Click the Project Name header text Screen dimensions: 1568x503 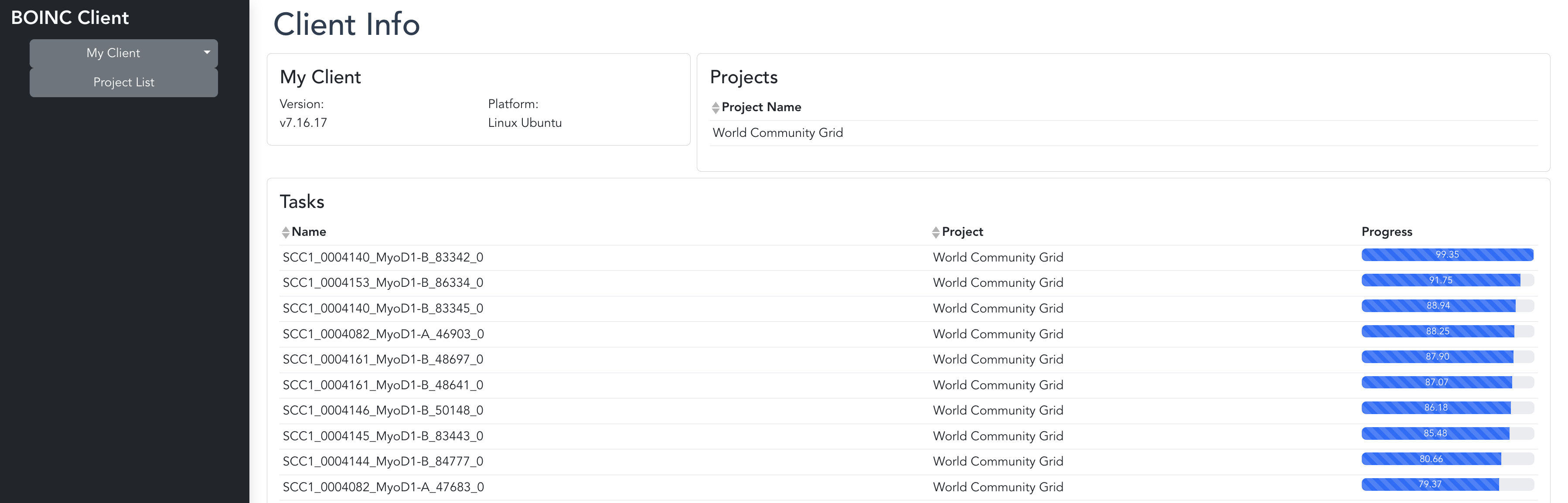pos(761,107)
